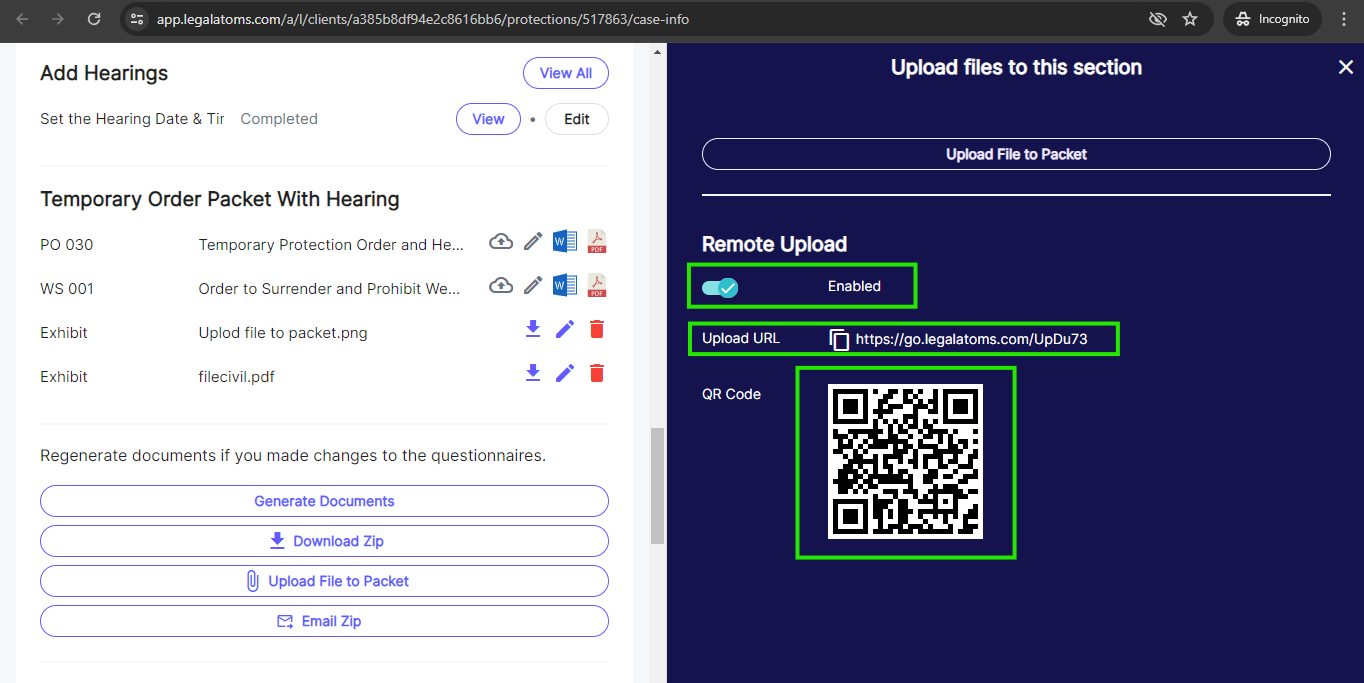
Task: Click the Generate Documents button
Action: [x=324, y=501]
